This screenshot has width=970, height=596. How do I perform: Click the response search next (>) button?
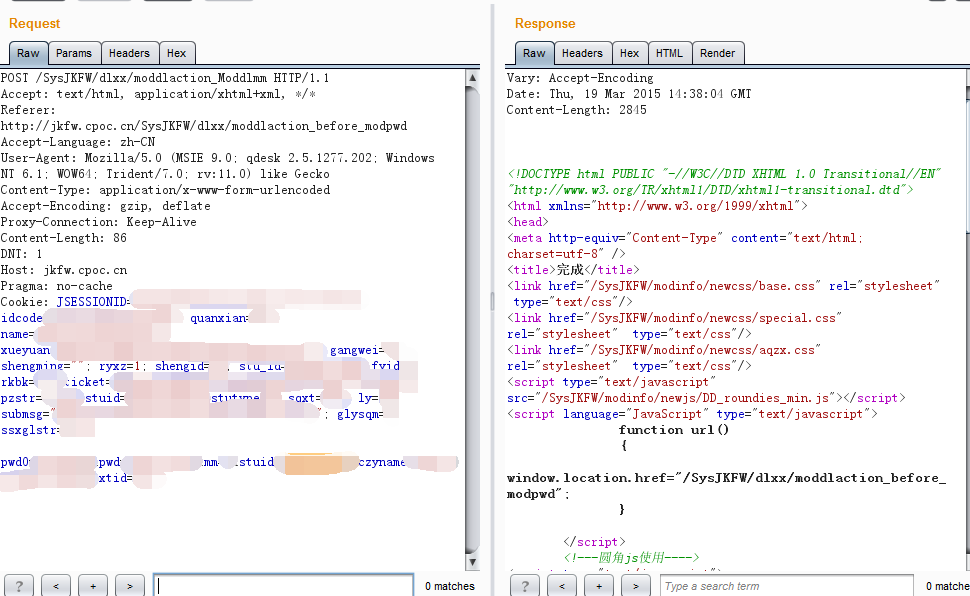(x=635, y=585)
